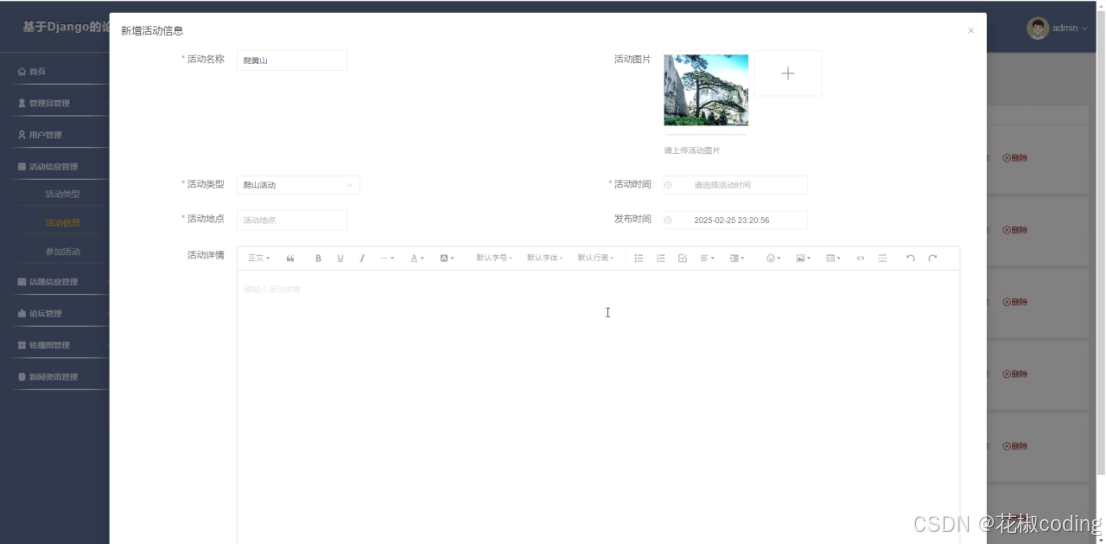Open the 发布时间 datetime field
The height and width of the screenshot is (544, 1106).
click(735, 220)
